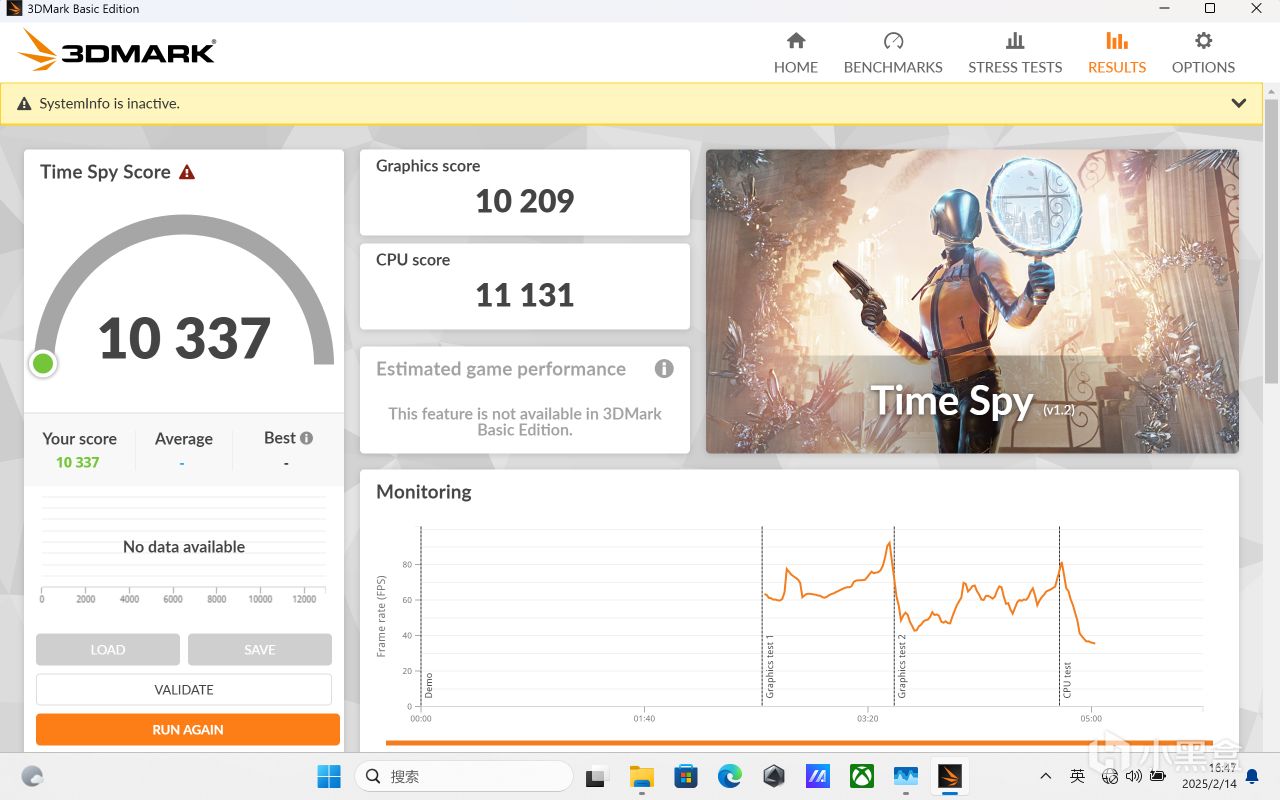Open the Windows Start menu
The width and height of the screenshot is (1280, 800).
[328, 776]
